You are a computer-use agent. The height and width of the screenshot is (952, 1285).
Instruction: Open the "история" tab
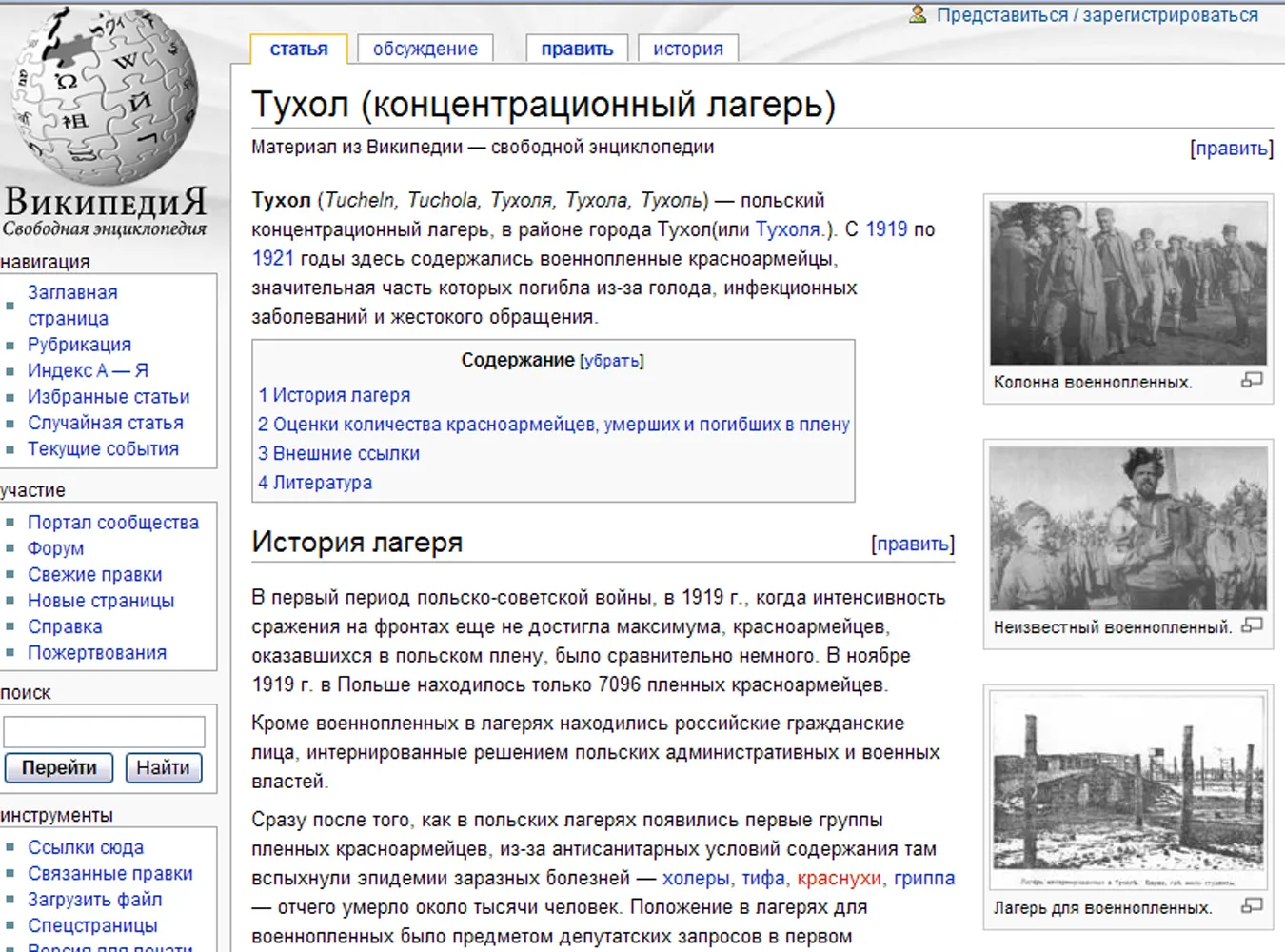pyautogui.click(x=687, y=48)
